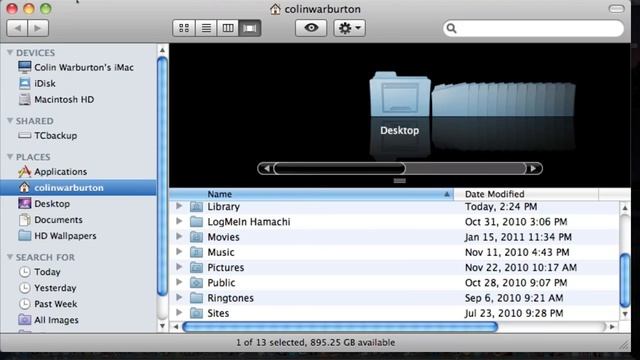The width and height of the screenshot is (640, 360).
Task: Open the Action gear menu
Action: point(349,28)
